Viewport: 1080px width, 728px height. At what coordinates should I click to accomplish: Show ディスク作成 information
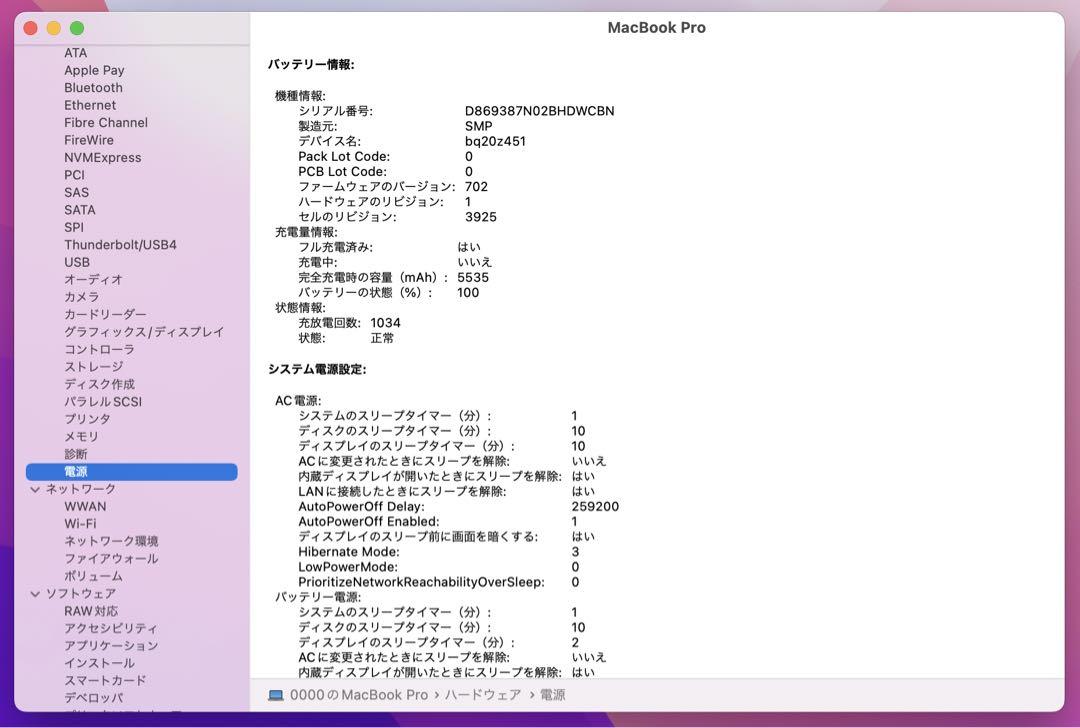(x=100, y=384)
